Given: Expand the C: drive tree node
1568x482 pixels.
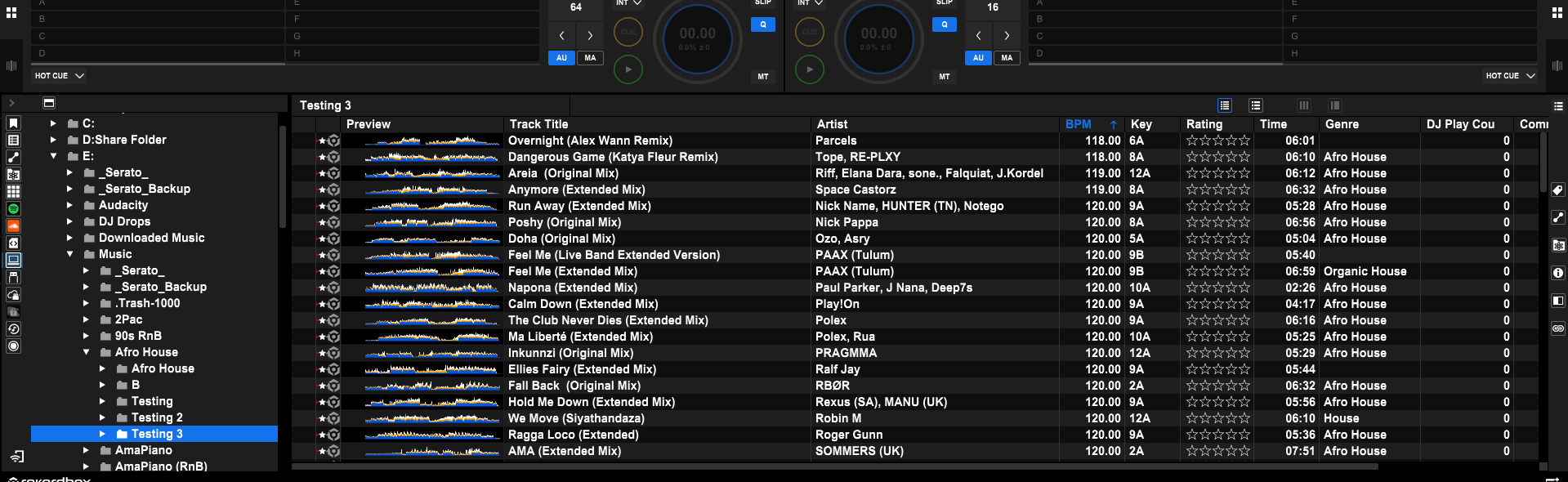Looking at the screenshot, I should [53, 123].
